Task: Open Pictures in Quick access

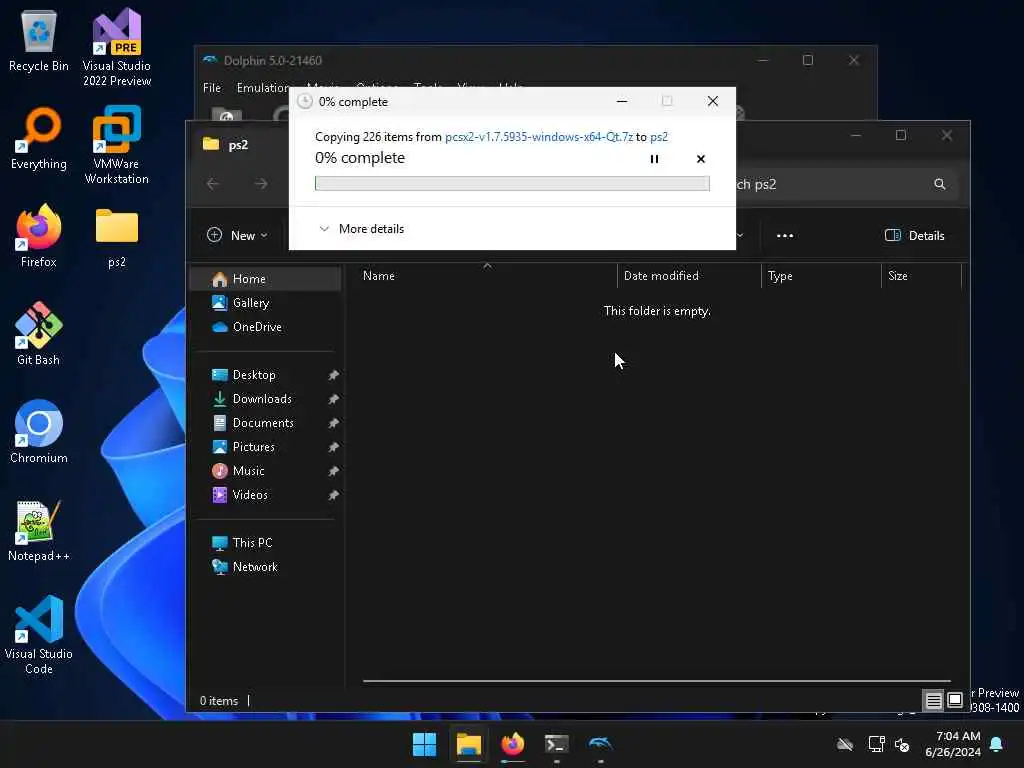Action: pyautogui.click(x=265, y=447)
